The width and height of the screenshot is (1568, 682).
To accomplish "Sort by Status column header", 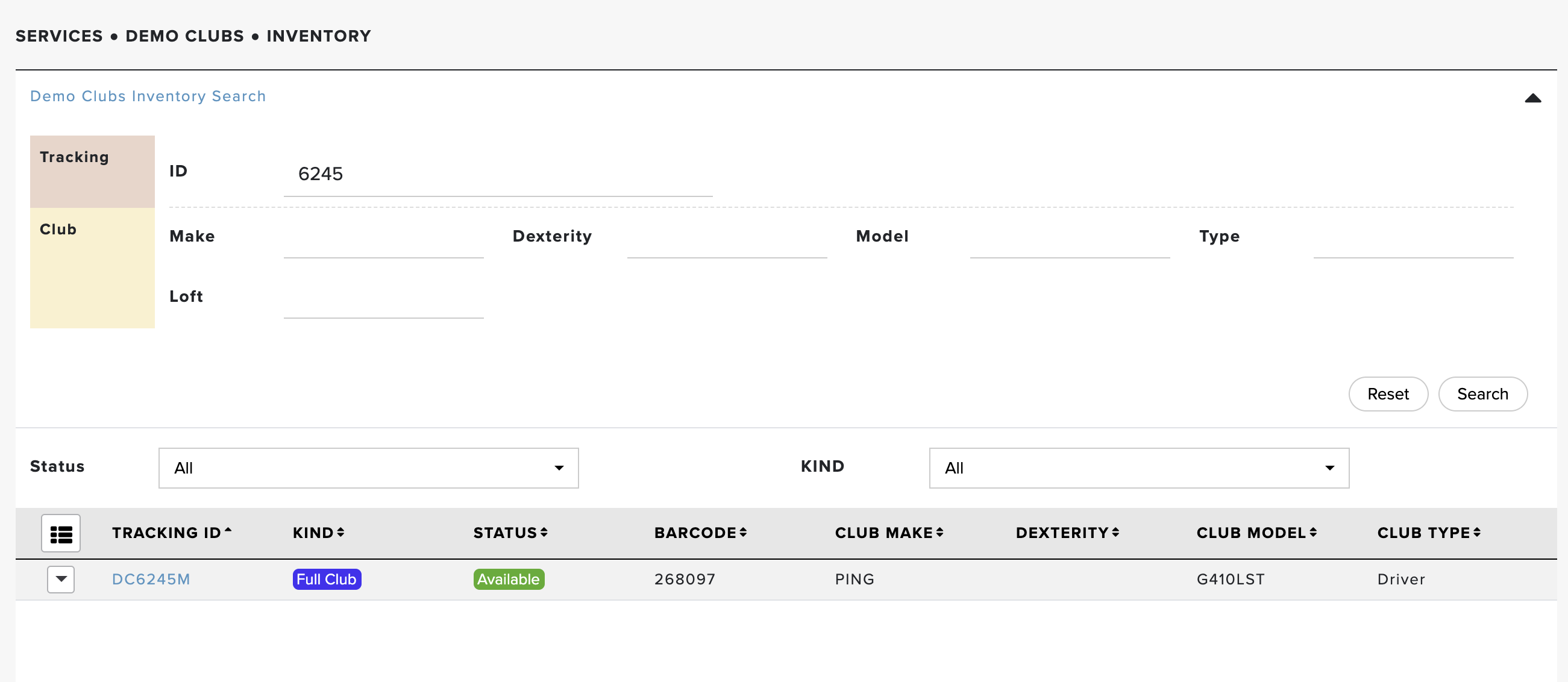I will pos(510,533).
